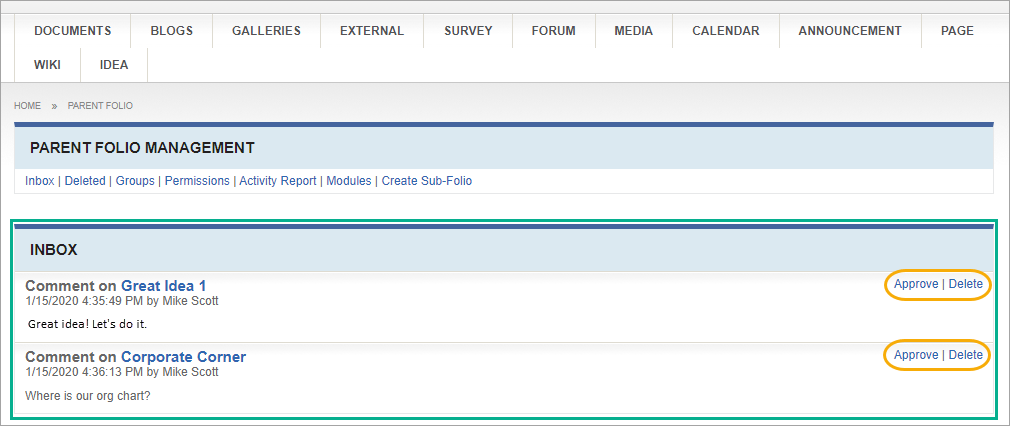Open the Idea tab
Screen dimensions: 1010x426
click(x=114, y=65)
